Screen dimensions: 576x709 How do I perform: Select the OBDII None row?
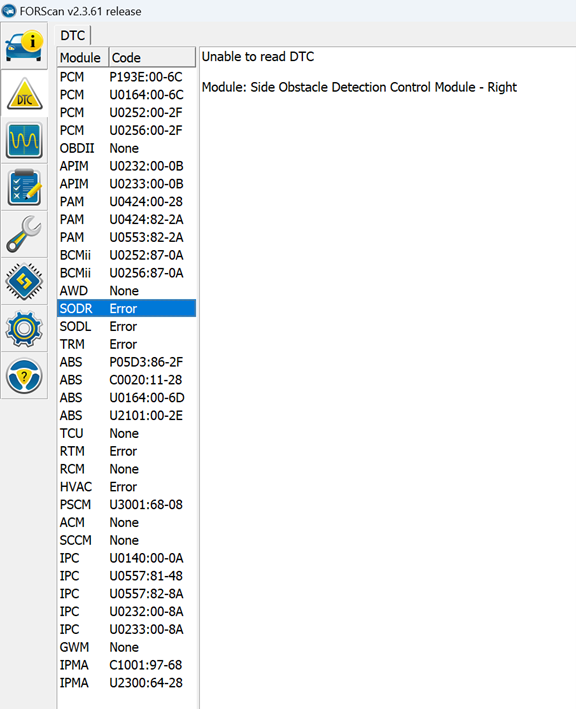pos(127,148)
